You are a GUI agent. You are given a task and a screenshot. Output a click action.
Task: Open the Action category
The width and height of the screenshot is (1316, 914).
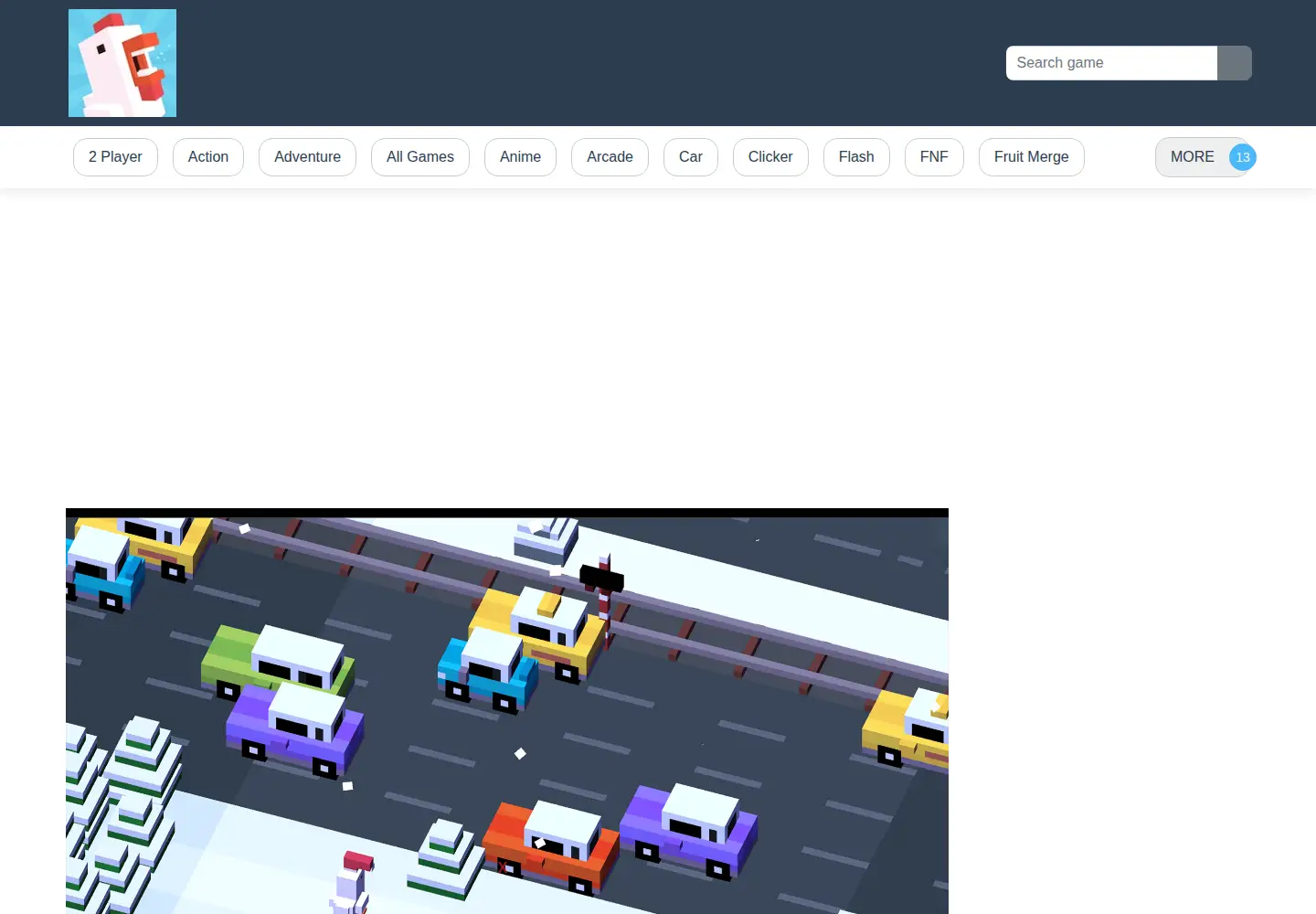tap(208, 157)
